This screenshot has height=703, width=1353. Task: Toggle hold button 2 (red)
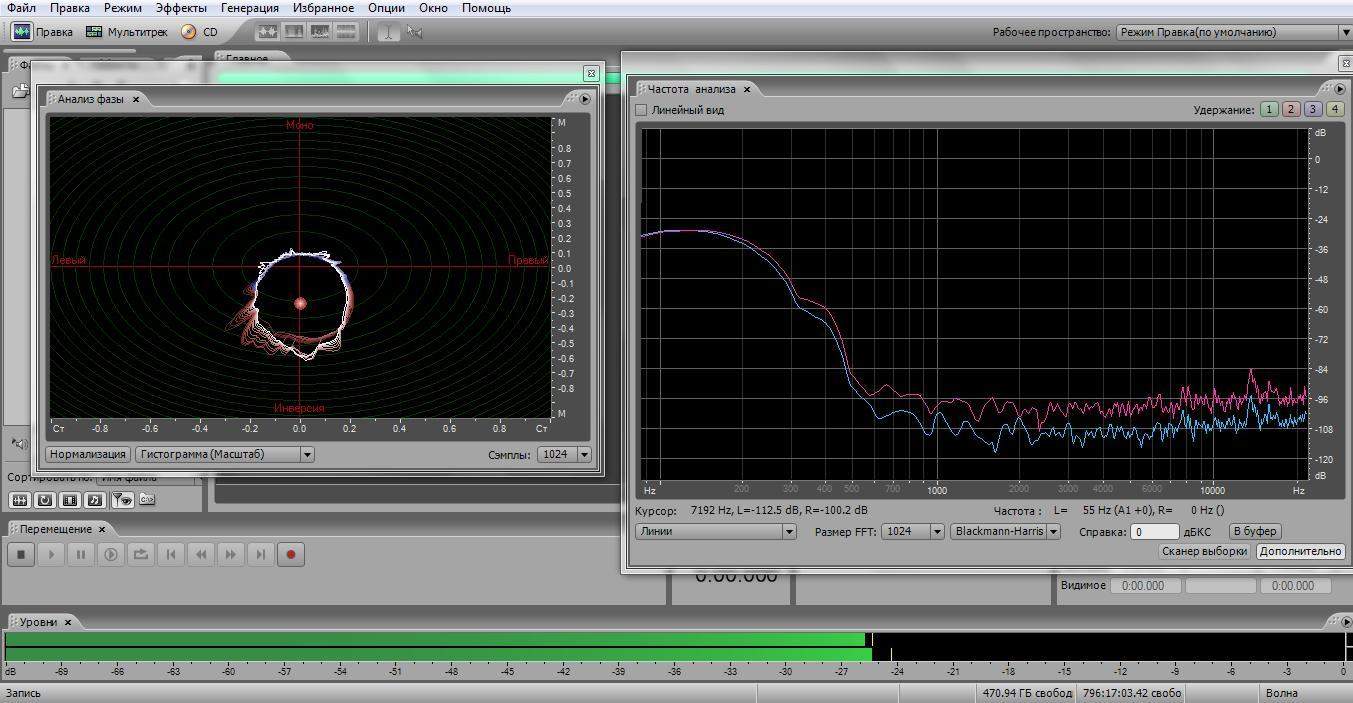pos(1291,110)
